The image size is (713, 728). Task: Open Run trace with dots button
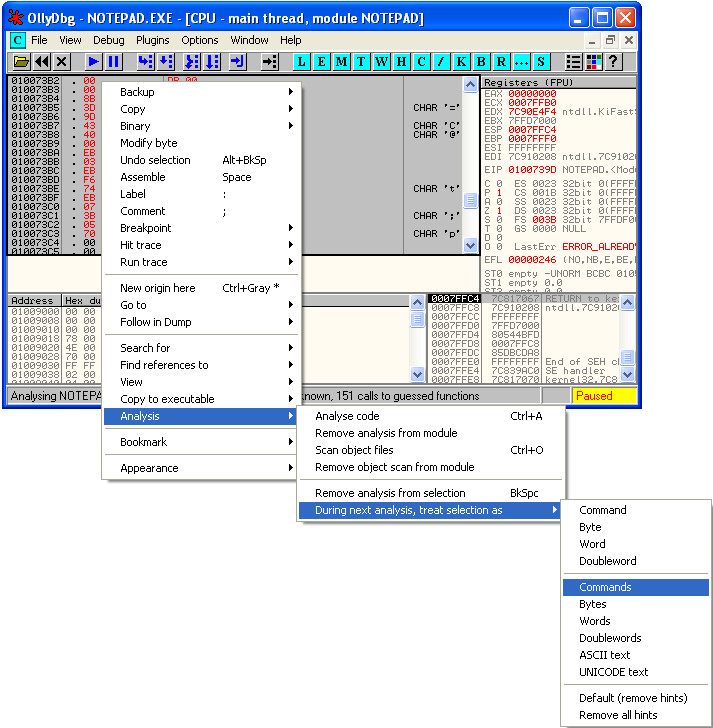point(521,61)
